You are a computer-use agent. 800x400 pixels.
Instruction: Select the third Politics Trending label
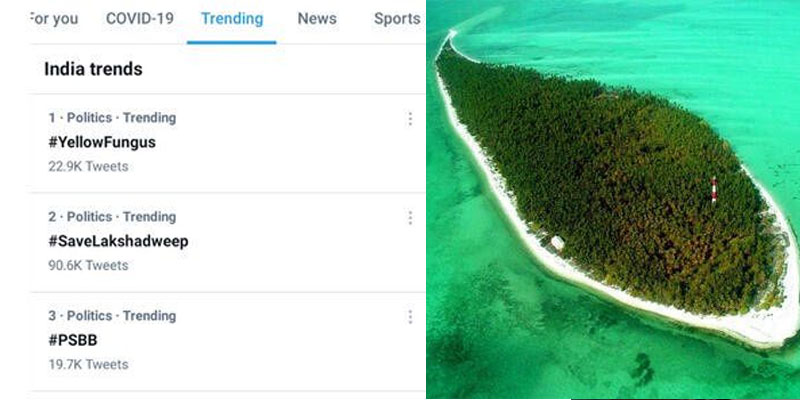pyautogui.click(x=112, y=316)
